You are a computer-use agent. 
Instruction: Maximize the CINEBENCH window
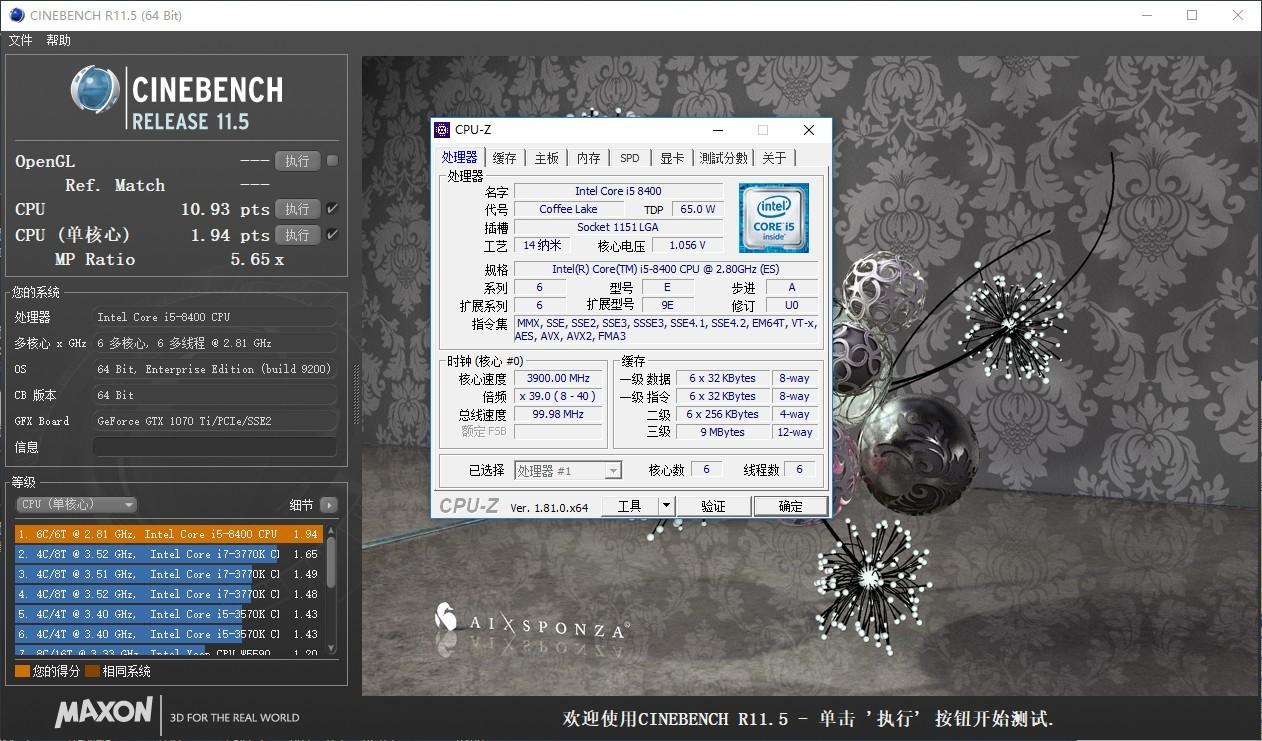pos(1192,15)
